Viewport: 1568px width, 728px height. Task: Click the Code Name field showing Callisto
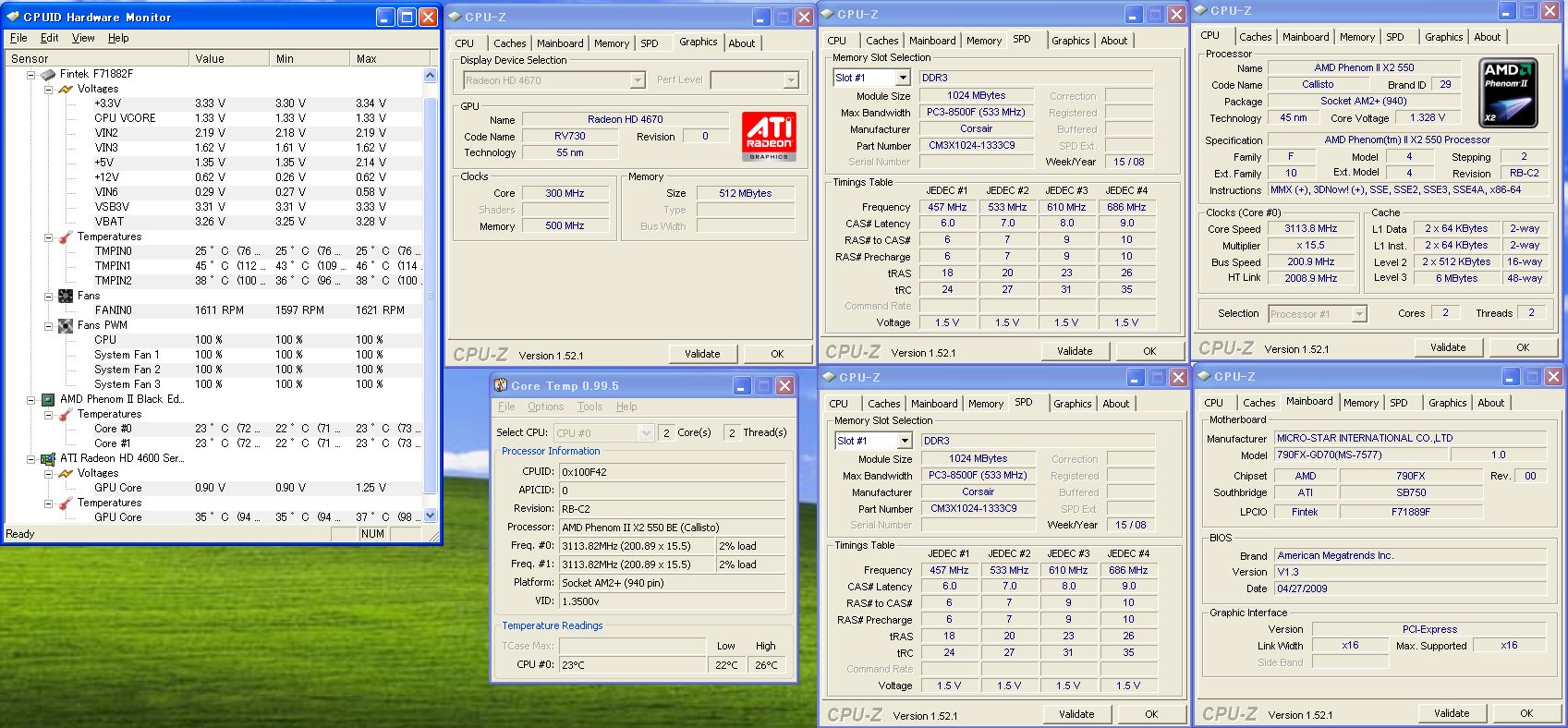[1318, 84]
